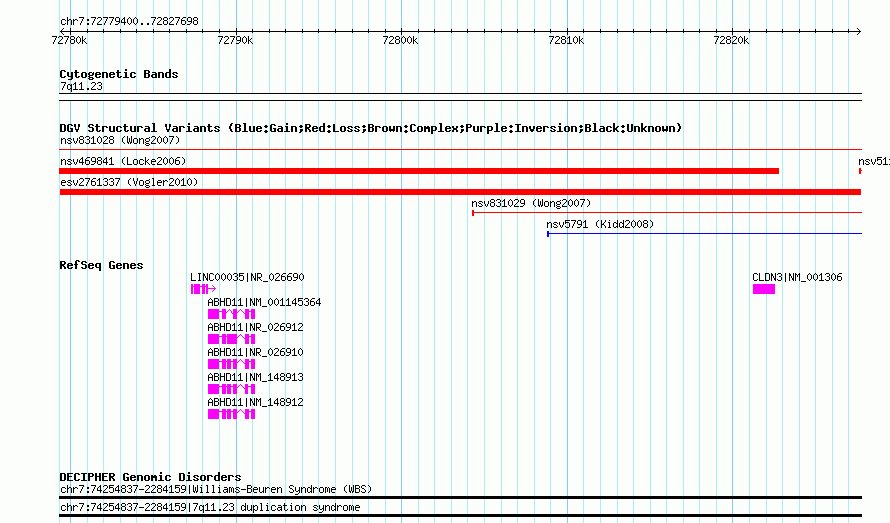
Task: Click CLDN3|NM_001306 label
Action: click(x=797, y=277)
